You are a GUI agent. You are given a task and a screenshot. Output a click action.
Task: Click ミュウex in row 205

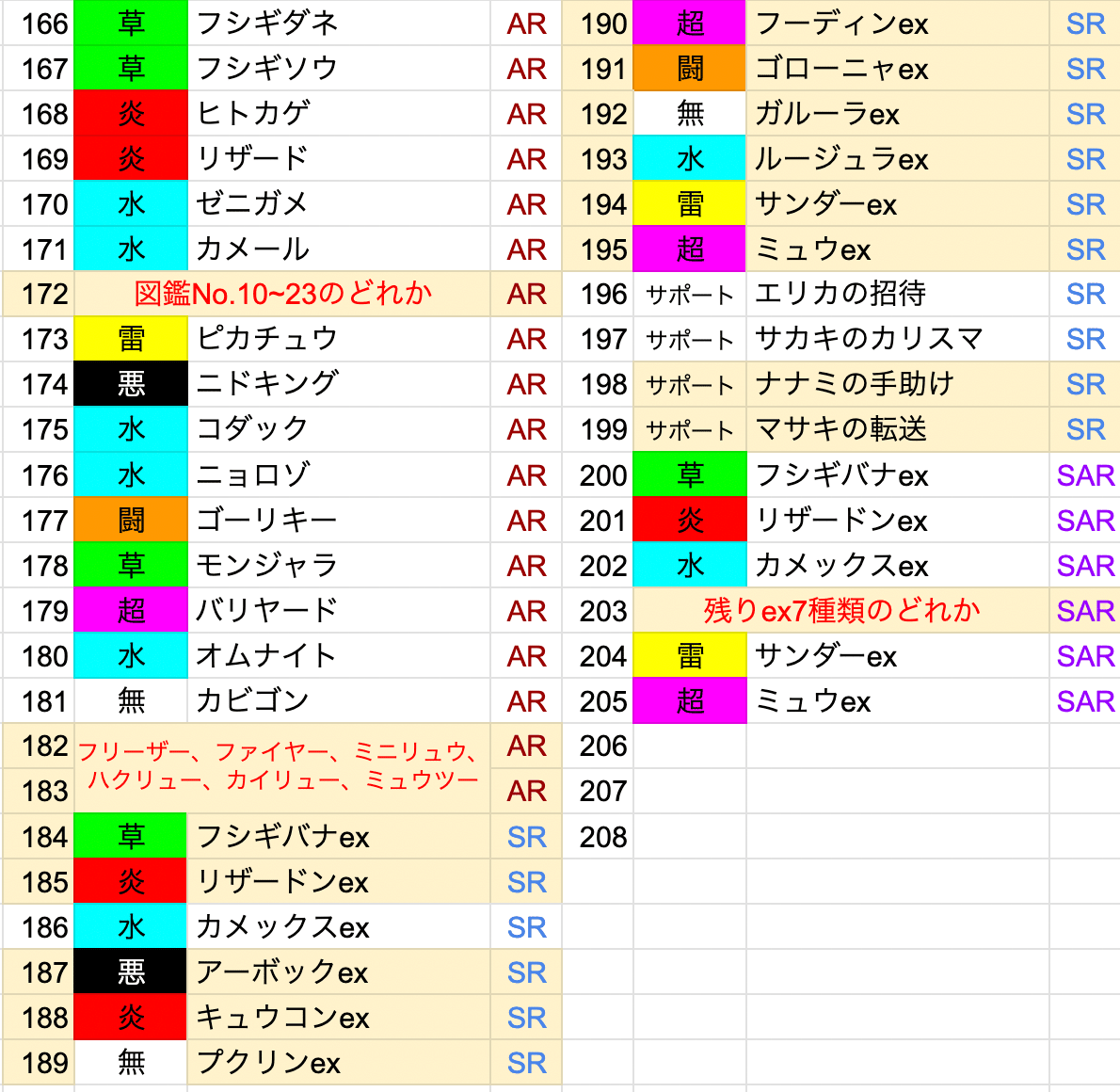click(898, 701)
